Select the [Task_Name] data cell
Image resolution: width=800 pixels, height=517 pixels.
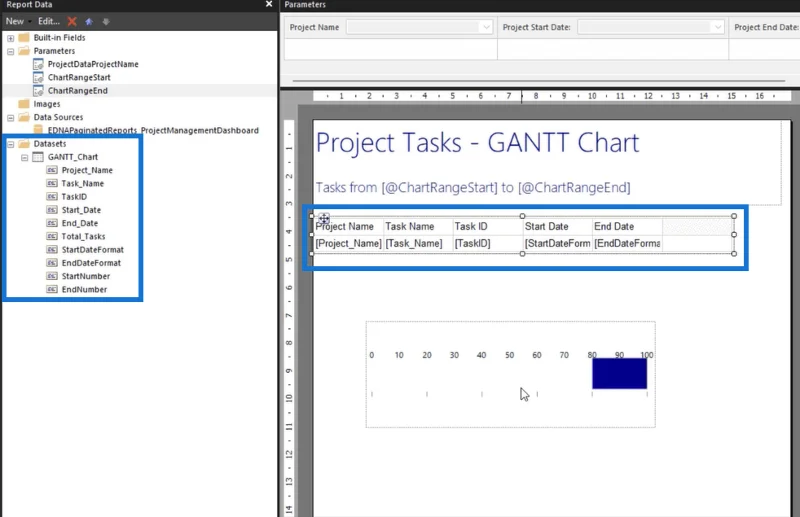(418, 243)
